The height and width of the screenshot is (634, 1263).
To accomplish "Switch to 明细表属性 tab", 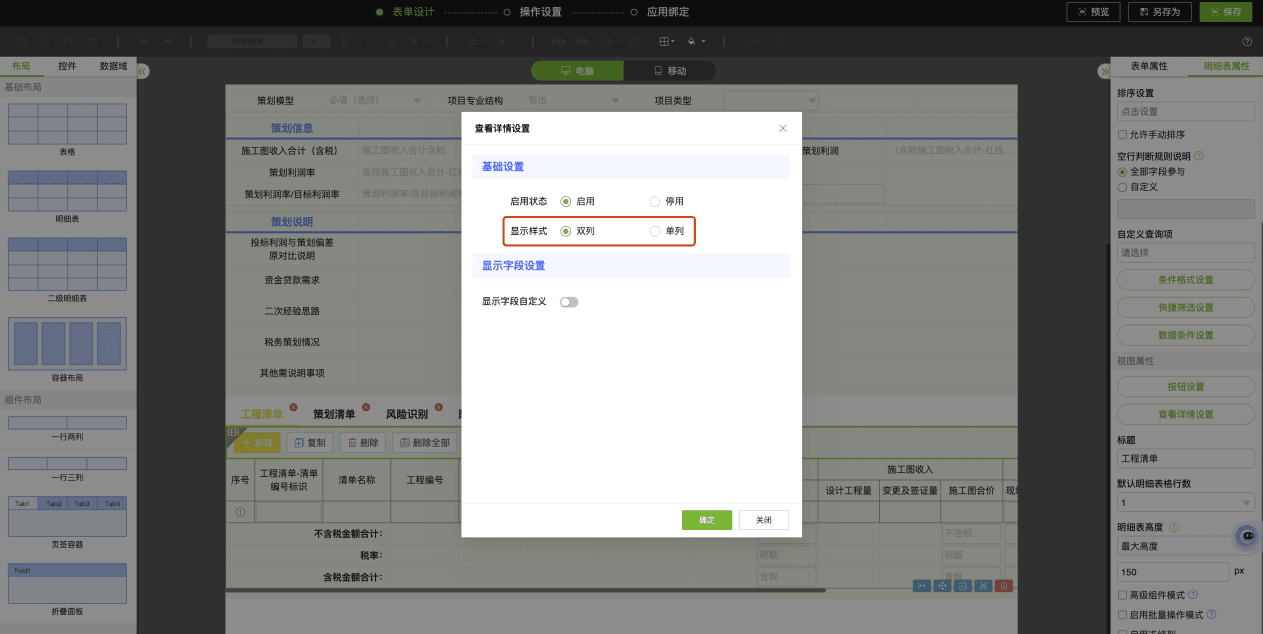I will pos(1226,66).
